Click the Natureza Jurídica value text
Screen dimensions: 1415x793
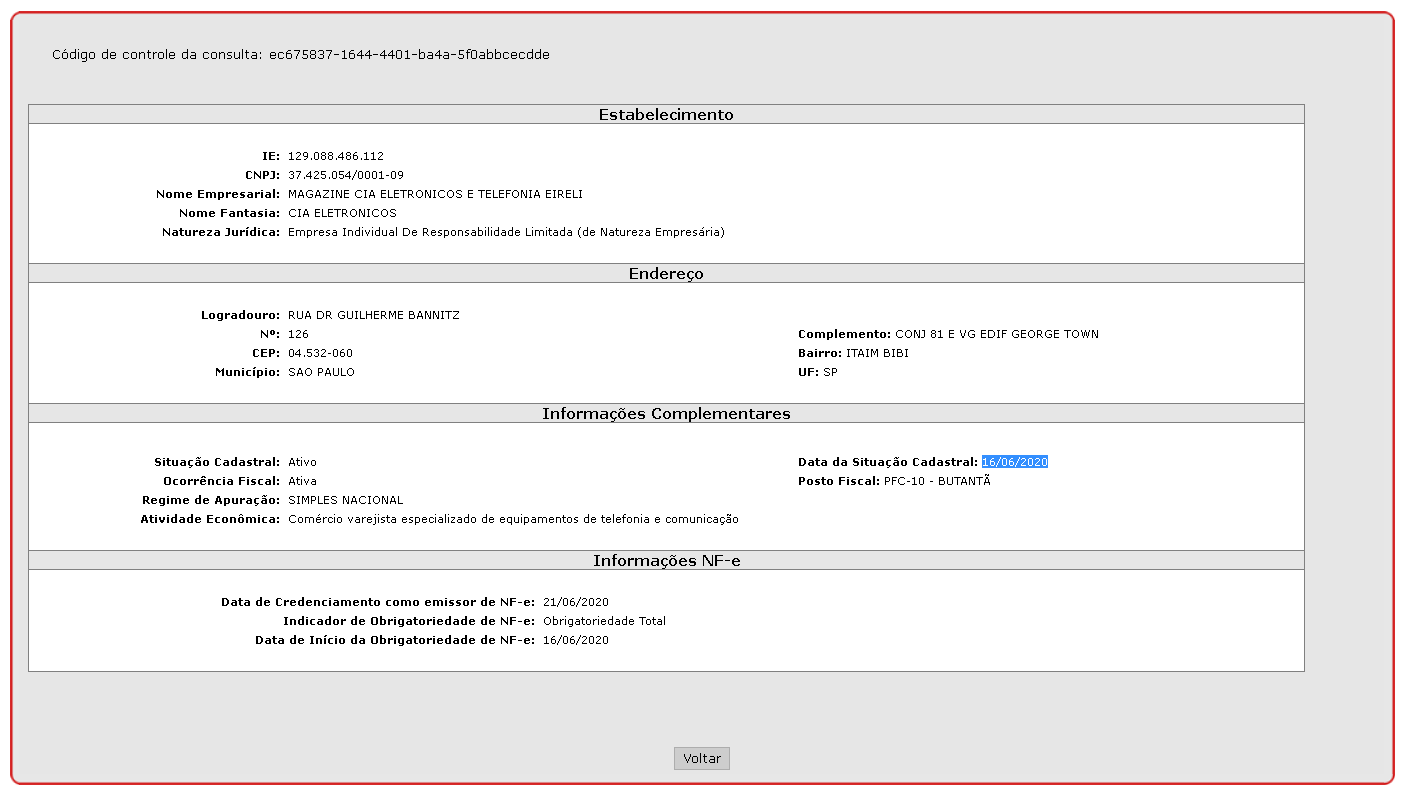point(506,232)
